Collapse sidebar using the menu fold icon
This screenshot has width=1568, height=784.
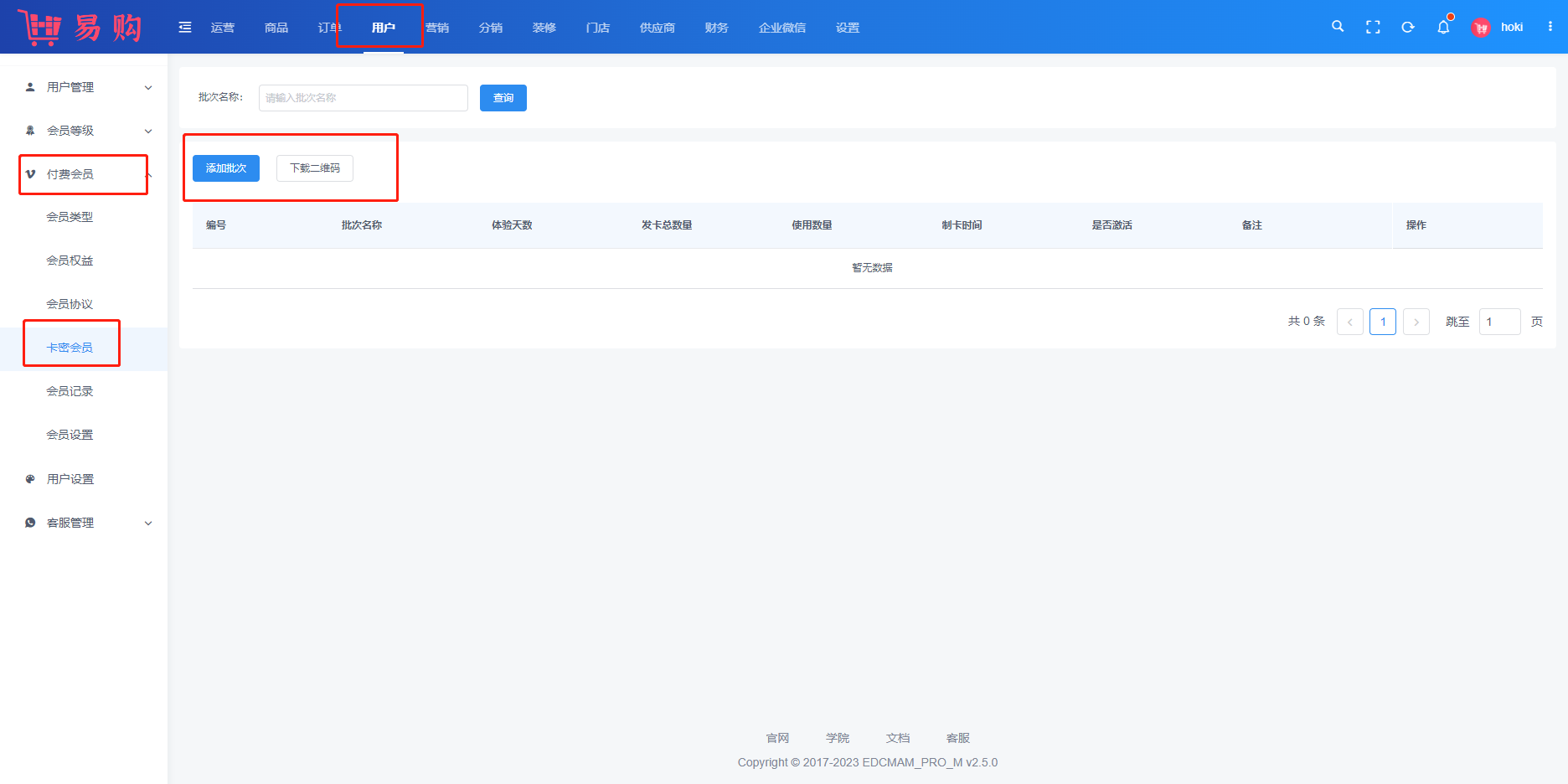click(x=185, y=28)
